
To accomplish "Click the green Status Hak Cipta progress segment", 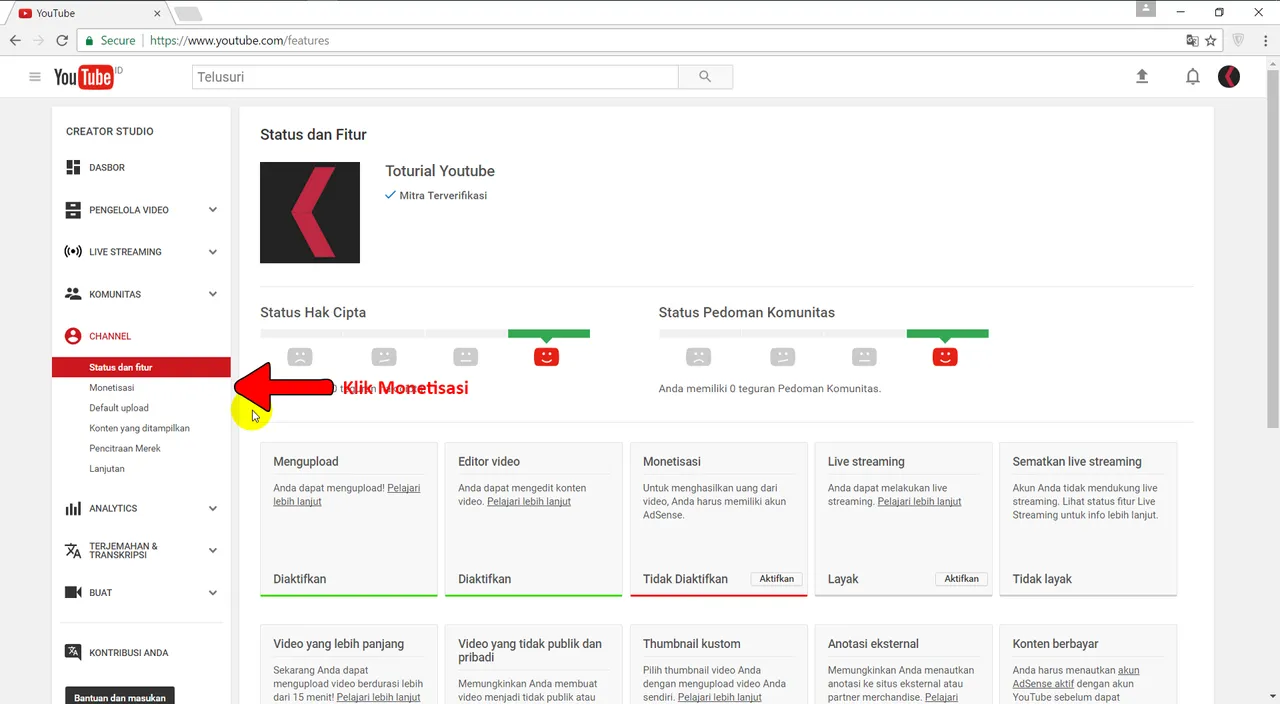I will pyautogui.click(x=549, y=334).
